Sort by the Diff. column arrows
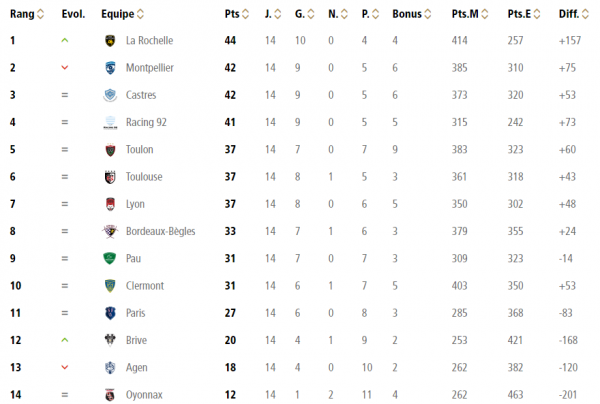Screen dimensions: 600x404 point(585,14)
